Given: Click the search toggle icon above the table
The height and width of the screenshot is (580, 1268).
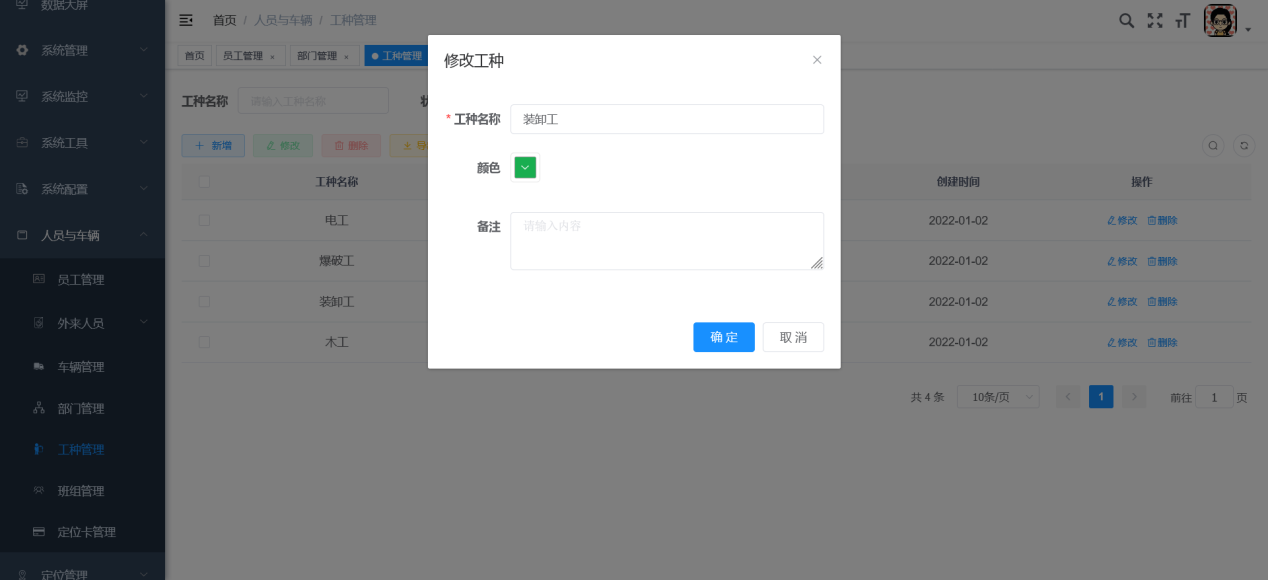Looking at the screenshot, I should [1213, 145].
